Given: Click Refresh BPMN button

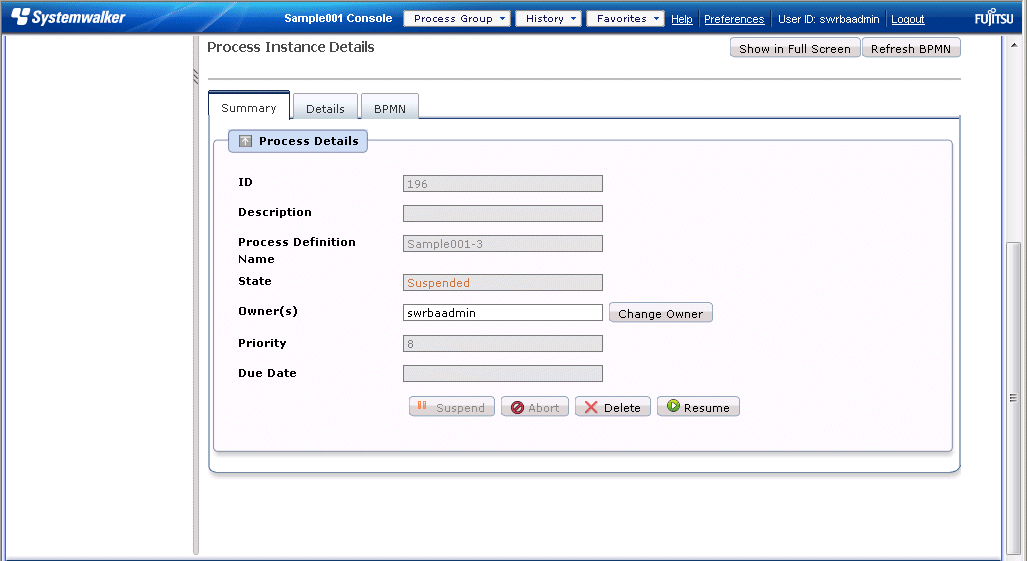Looking at the screenshot, I should [910, 48].
